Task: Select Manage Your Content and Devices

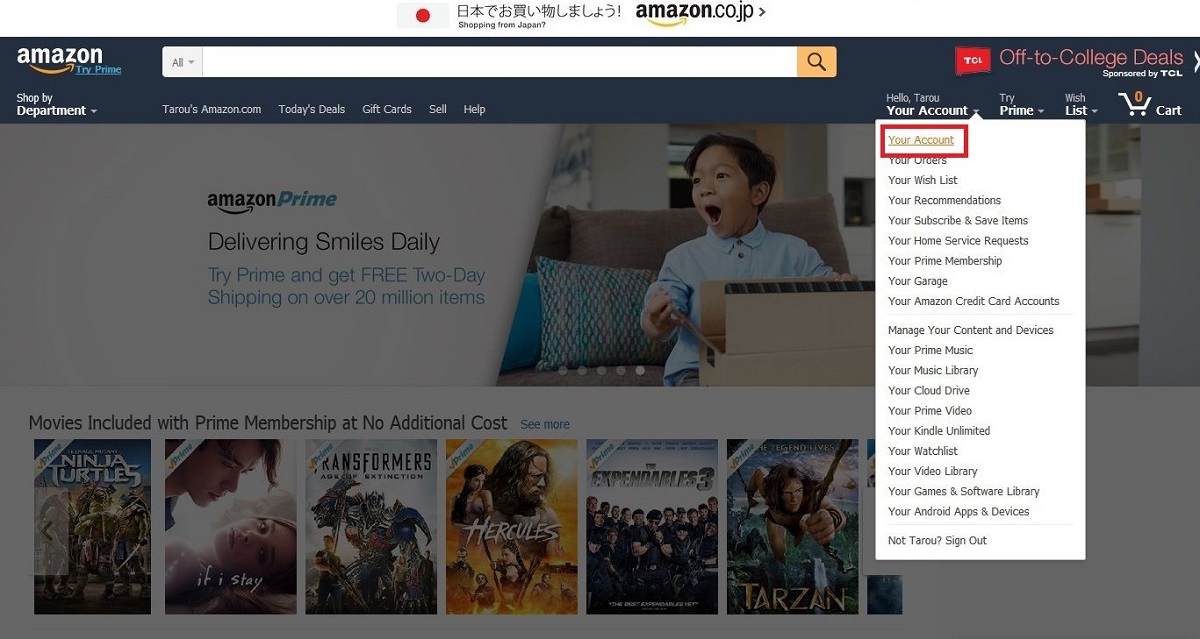Action: pyautogui.click(x=971, y=330)
